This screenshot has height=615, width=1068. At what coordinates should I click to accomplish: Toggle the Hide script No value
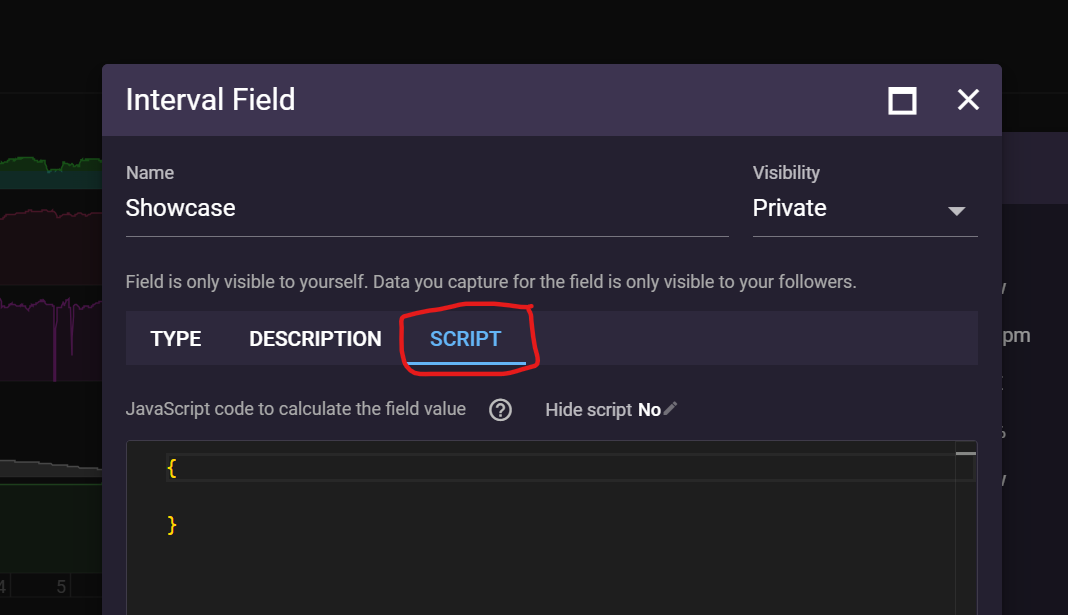click(649, 410)
